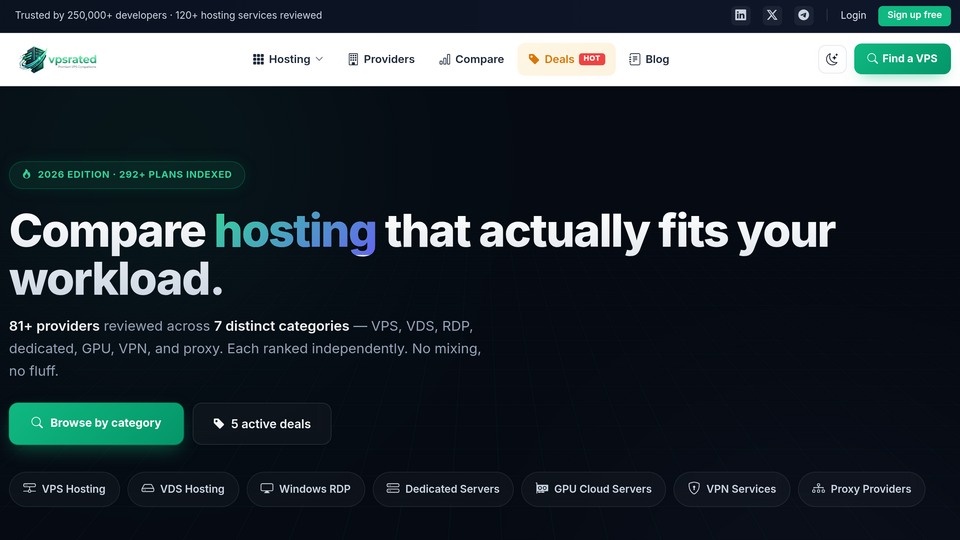This screenshot has height=540, width=960.
Task: Click the Login link
Action: click(x=853, y=15)
